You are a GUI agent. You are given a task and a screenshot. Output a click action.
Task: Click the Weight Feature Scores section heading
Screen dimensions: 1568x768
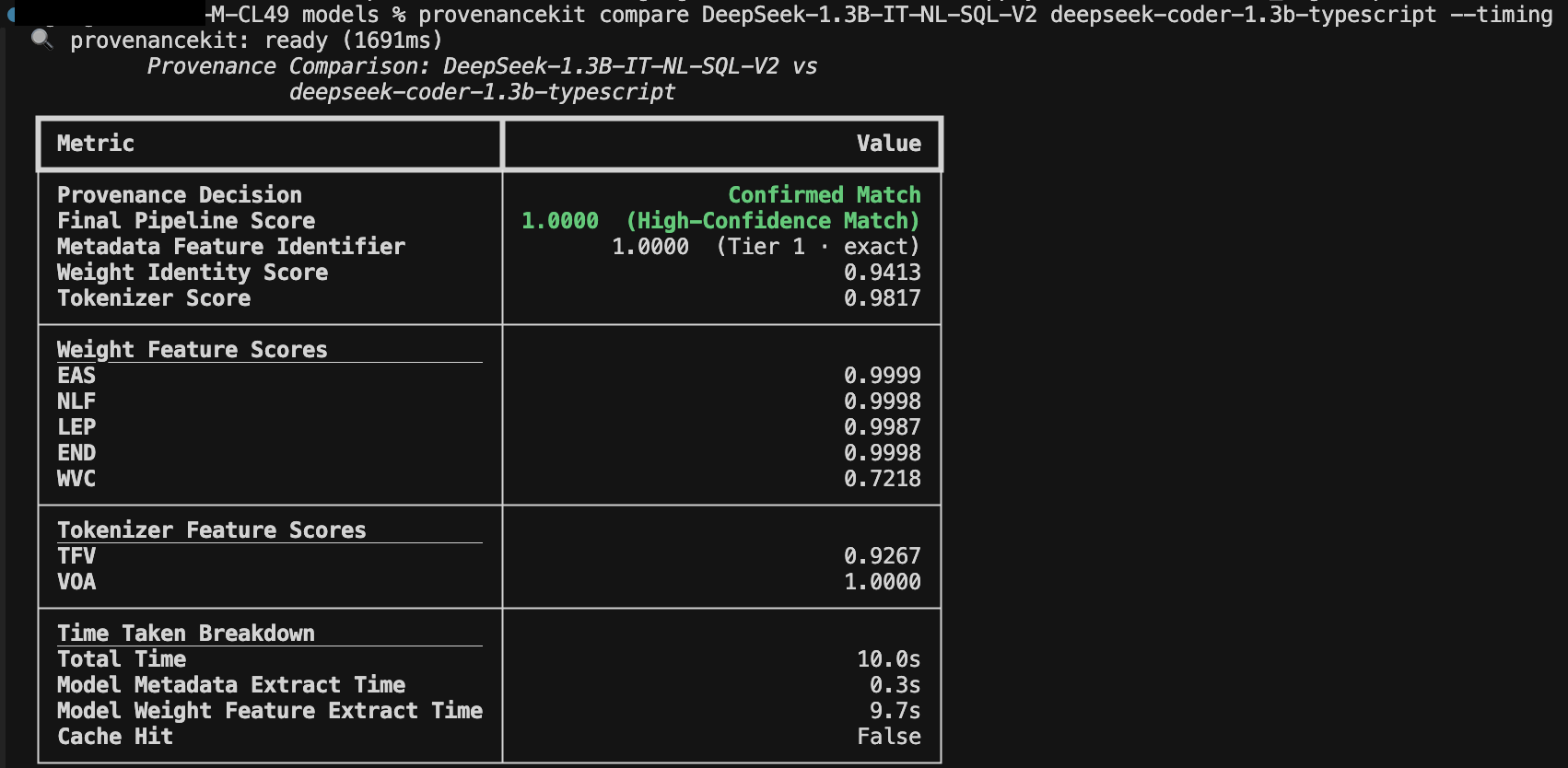[193, 350]
